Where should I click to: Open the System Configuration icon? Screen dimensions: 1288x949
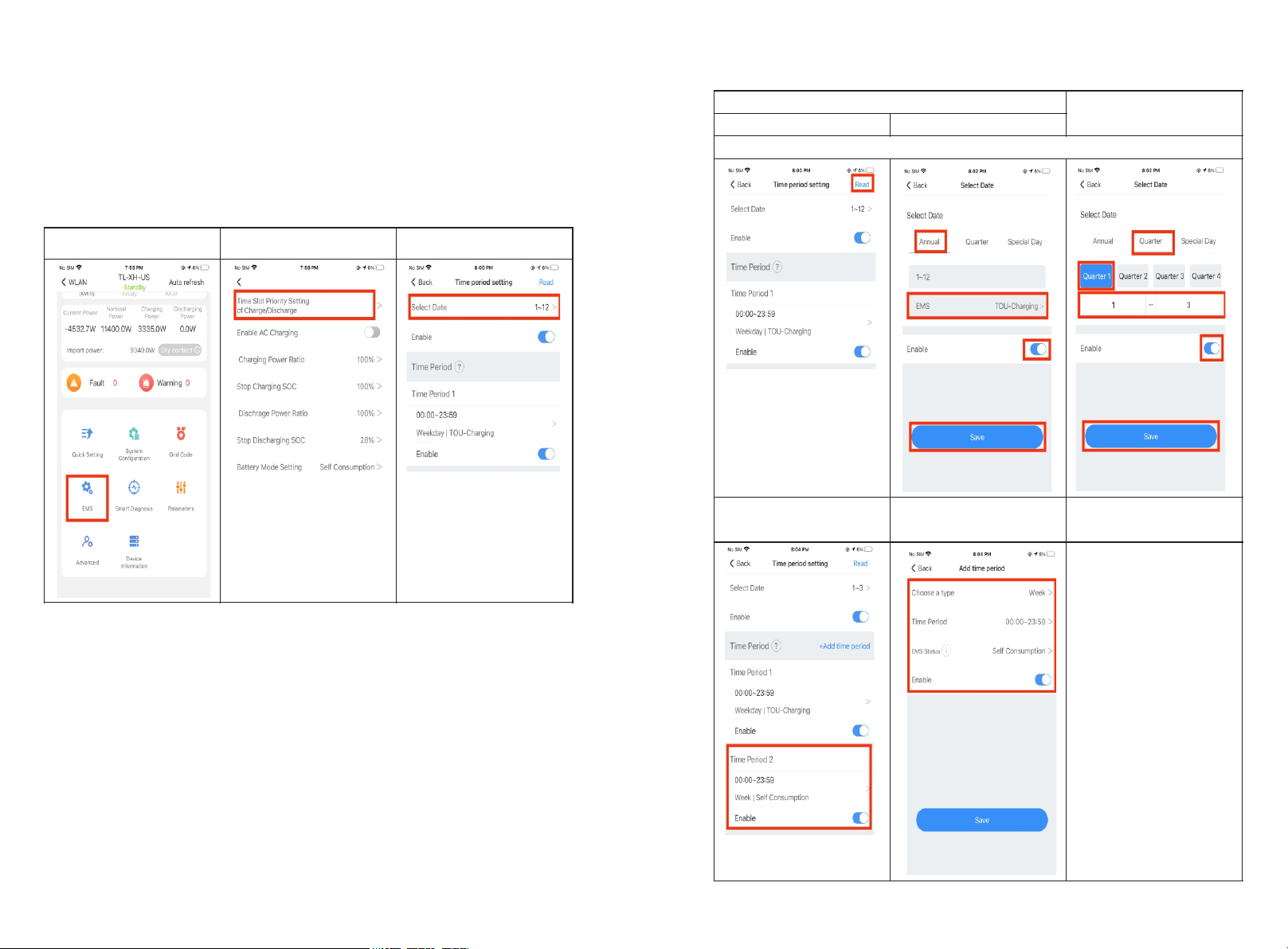pyautogui.click(x=134, y=433)
